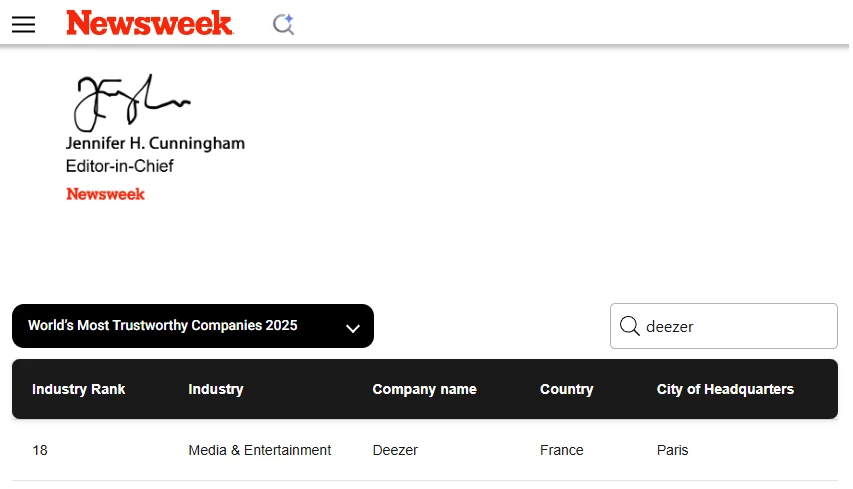
Task: Click the Newsweek logo in the header
Action: coord(149,23)
